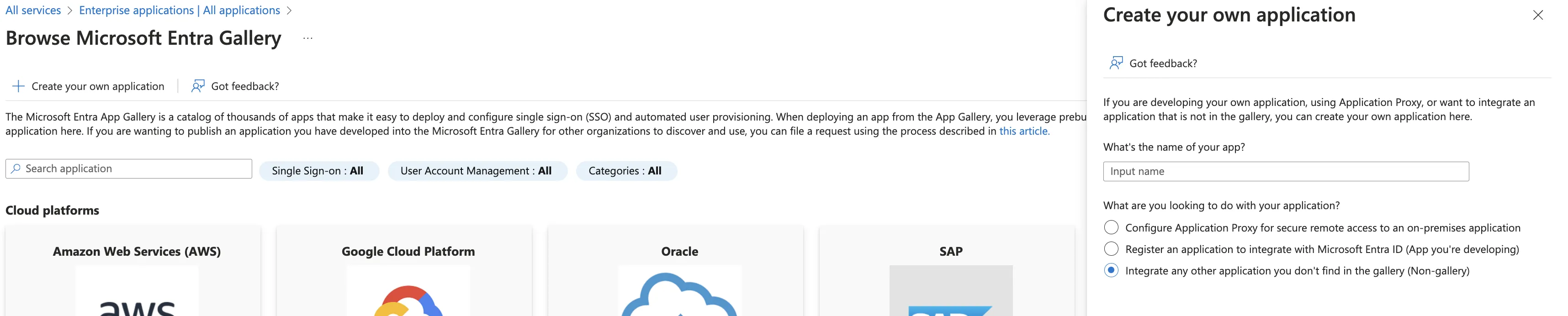Open the SAP logo tile
The width and height of the screenshot is (1568, 316).
(951, 291)
